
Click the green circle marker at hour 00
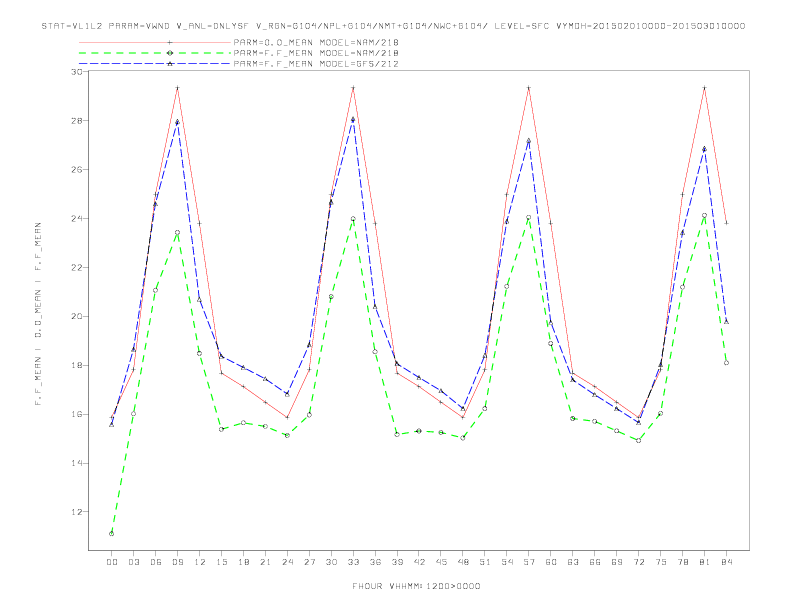112,534
